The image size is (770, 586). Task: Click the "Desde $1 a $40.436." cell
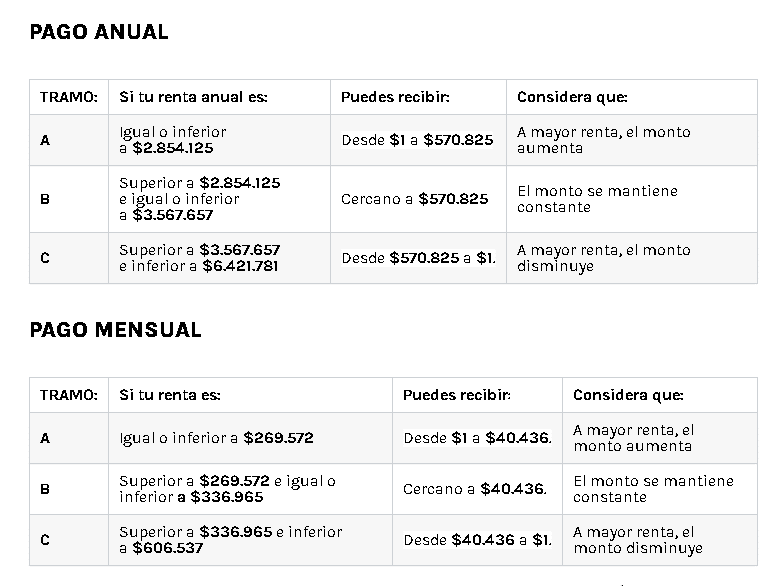(x=477, y=438)
